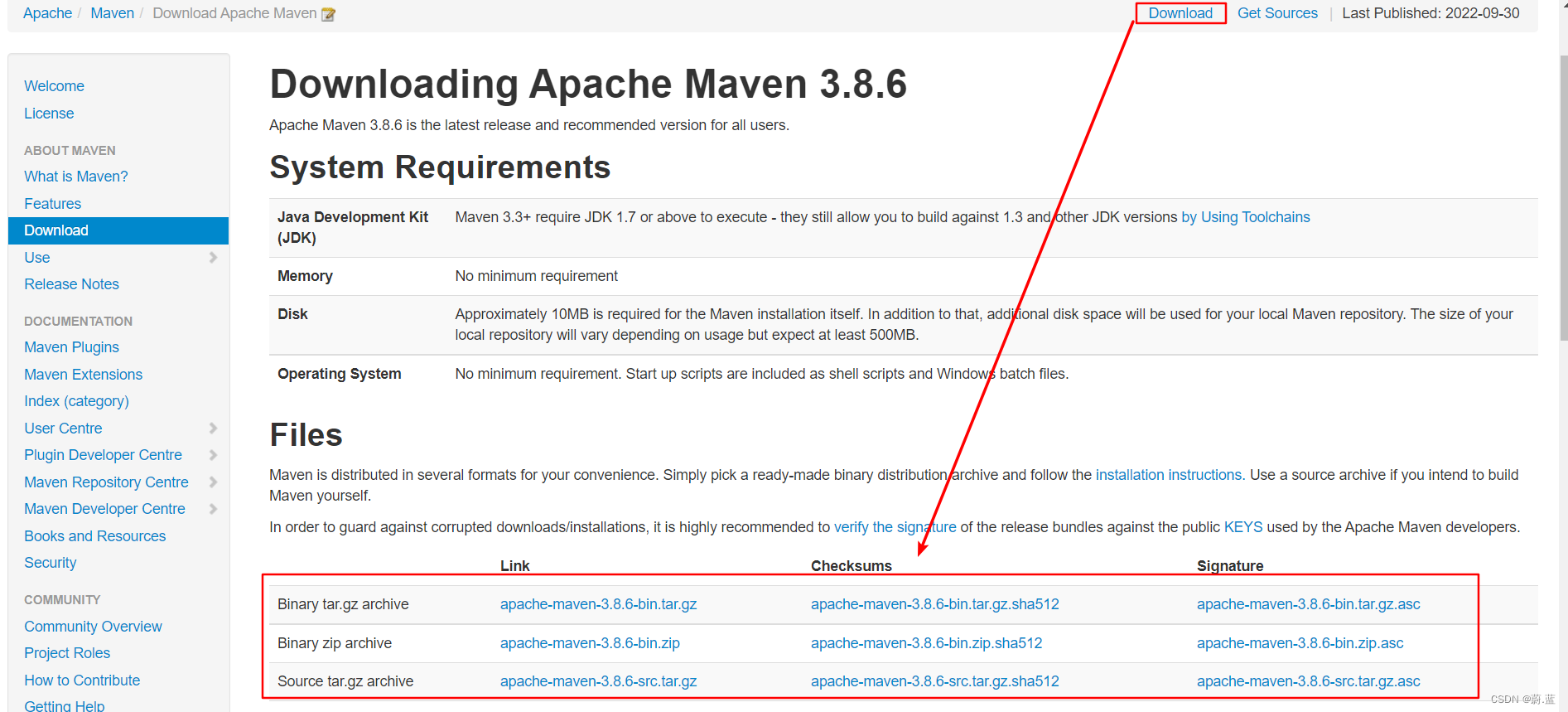
Task: Expand the Maven Developer Centre chevron
Action: [213, 509]
